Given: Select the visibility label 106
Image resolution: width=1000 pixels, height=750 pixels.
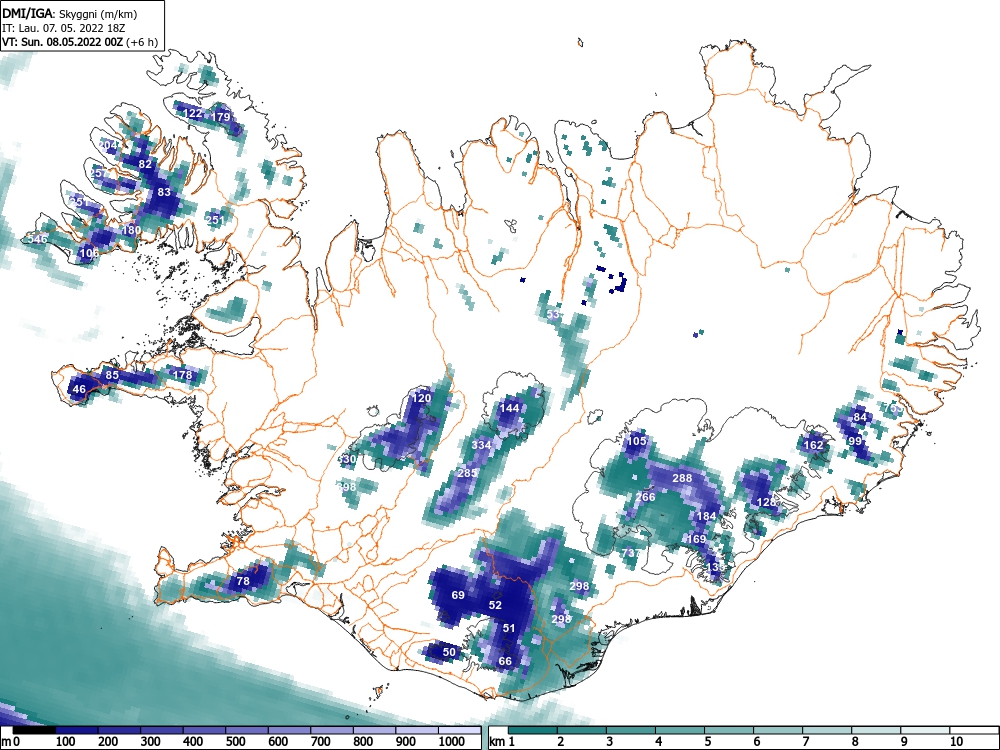Looking at the screenshot, I should point(89,253).
